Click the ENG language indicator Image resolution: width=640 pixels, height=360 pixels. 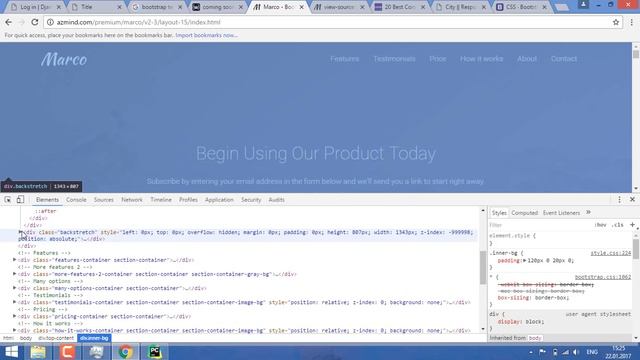click(592, 352)
